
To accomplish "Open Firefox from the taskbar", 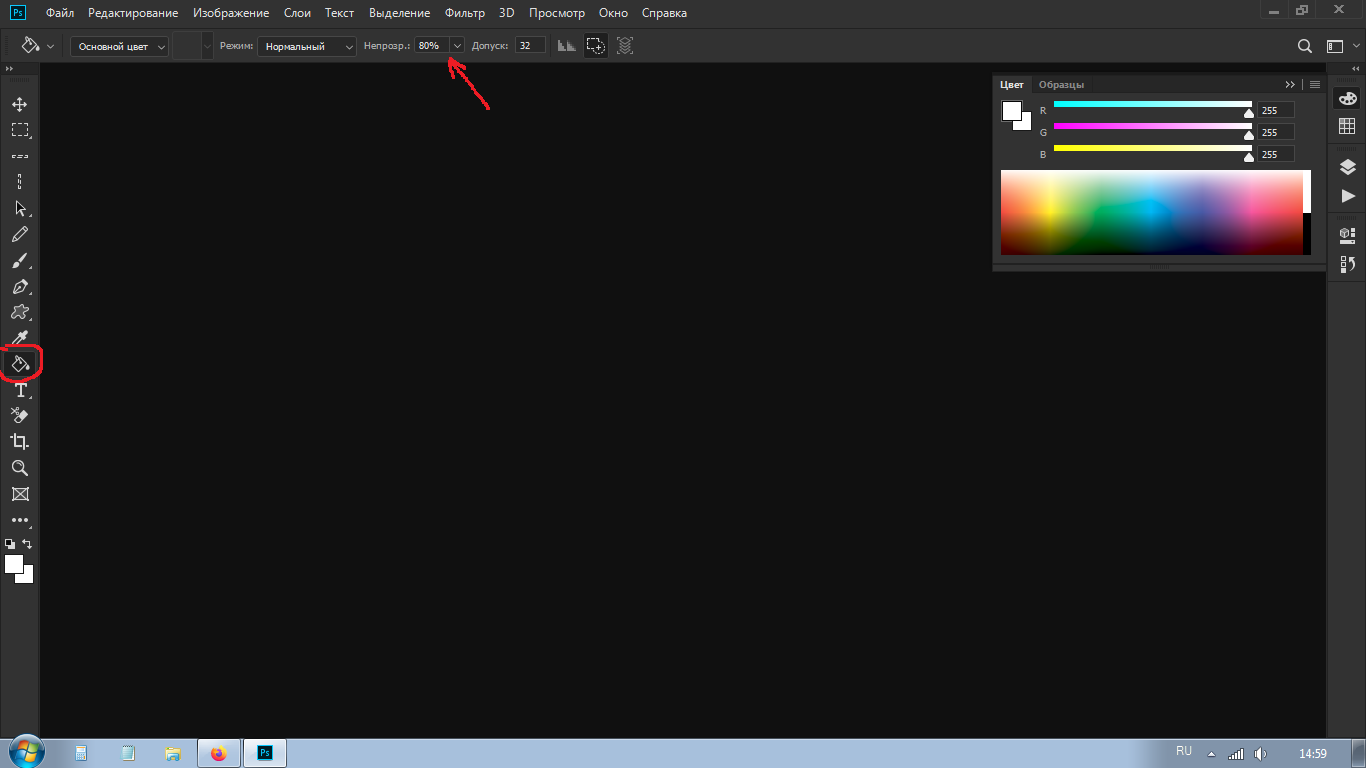I will point(219,753).
